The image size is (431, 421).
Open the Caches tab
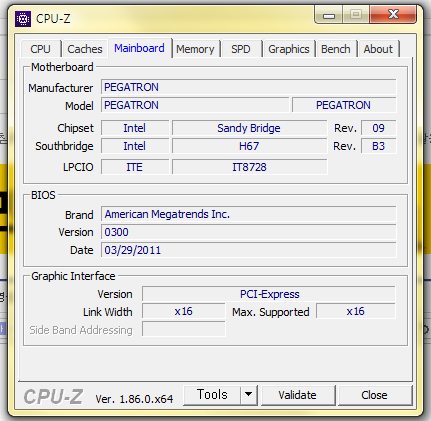point(85,49)
